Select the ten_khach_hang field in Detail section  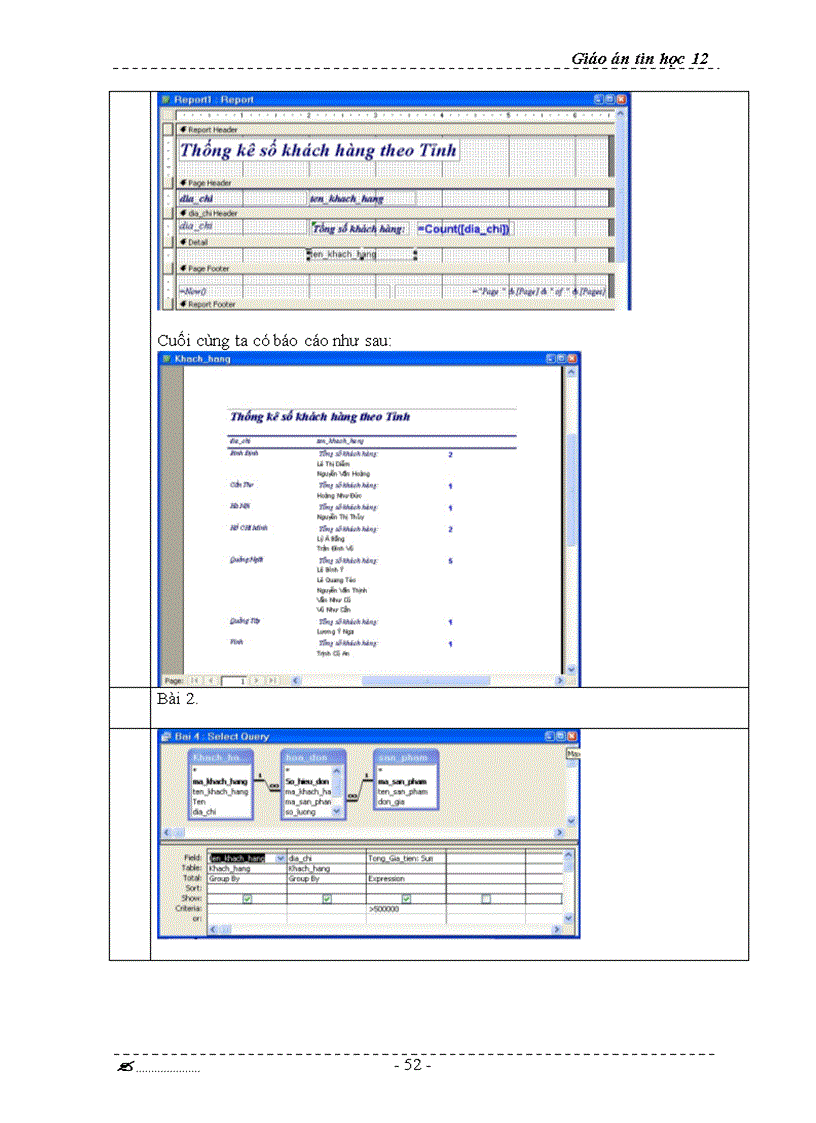362,255
